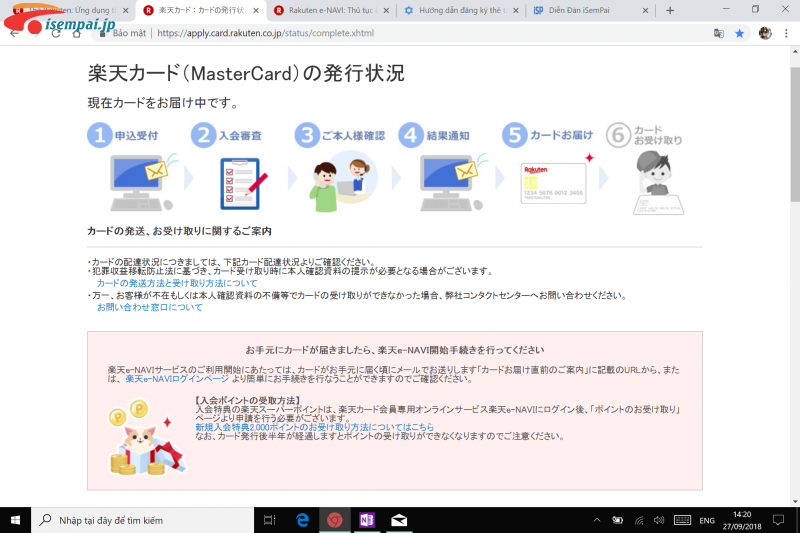Click the cat gift box points illustration

147,438
